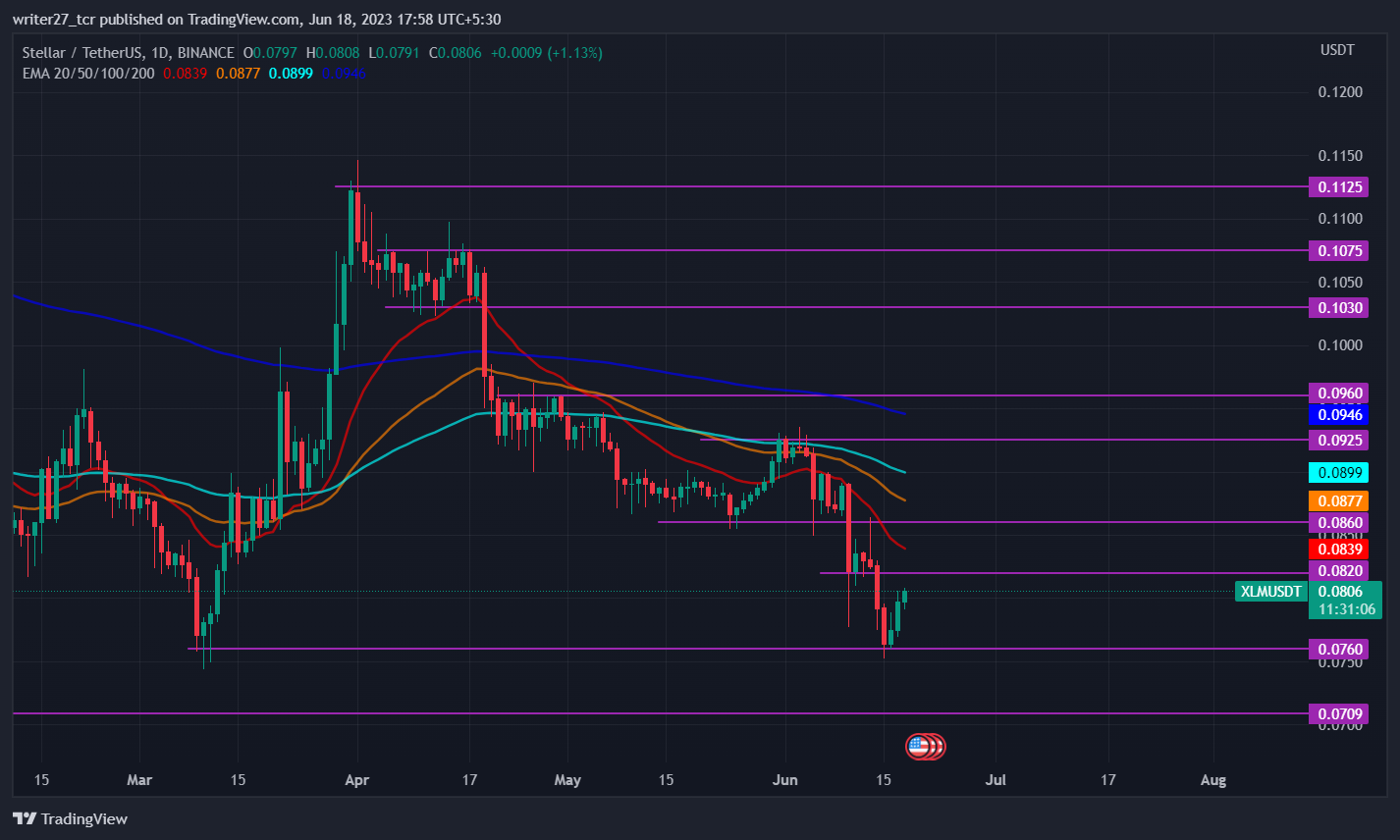1400x840 pixels.
Task: Click the 0.1200 price axis tick
Action: pos(1340,92)
